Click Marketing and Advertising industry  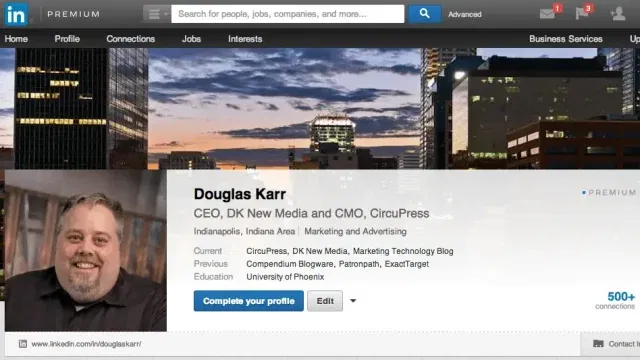point(356,231)
